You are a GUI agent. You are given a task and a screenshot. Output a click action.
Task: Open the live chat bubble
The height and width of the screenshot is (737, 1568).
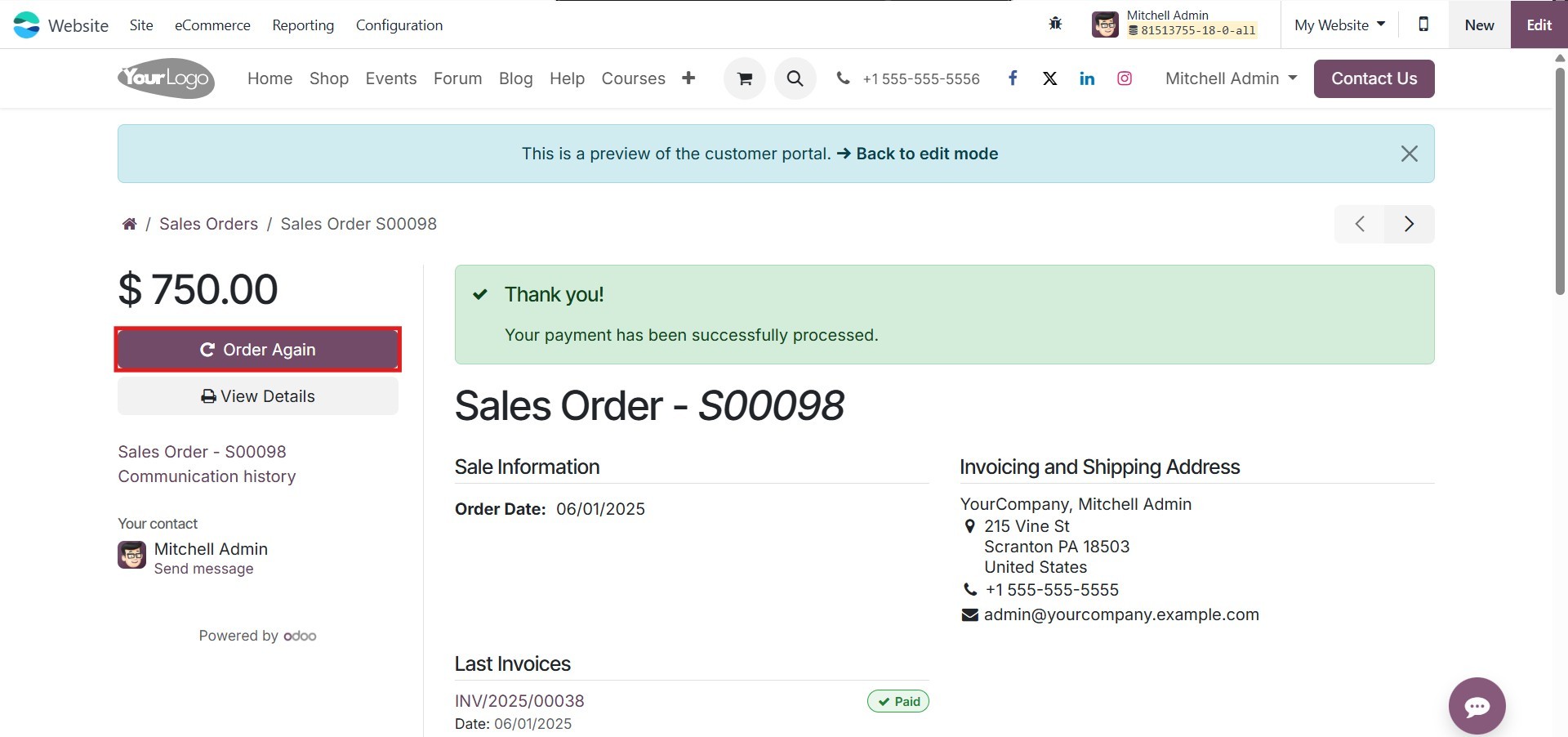pyautogui.click(x=1477, y=706)
